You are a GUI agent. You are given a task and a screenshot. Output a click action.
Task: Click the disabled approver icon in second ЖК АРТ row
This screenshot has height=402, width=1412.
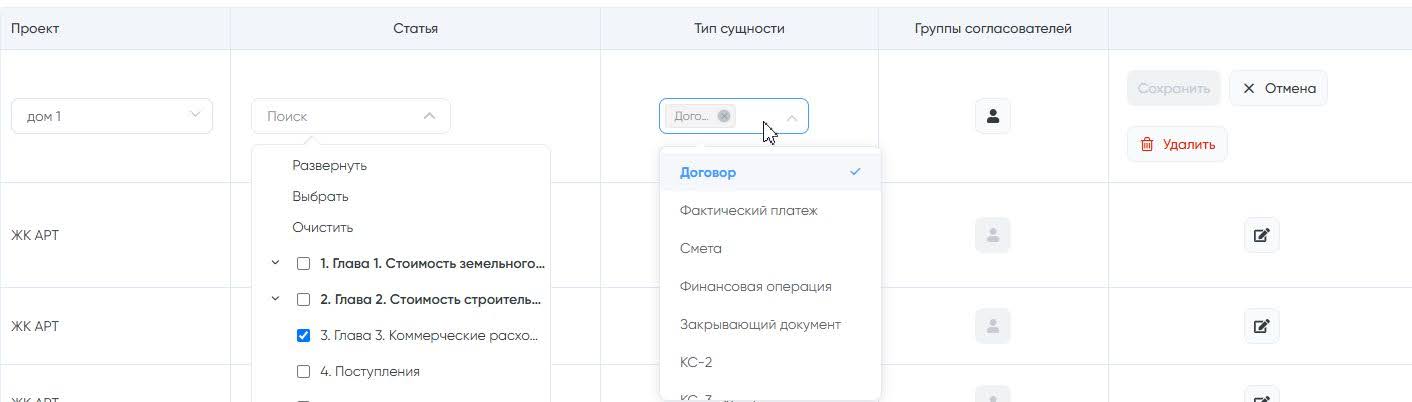tap(992, 326)
